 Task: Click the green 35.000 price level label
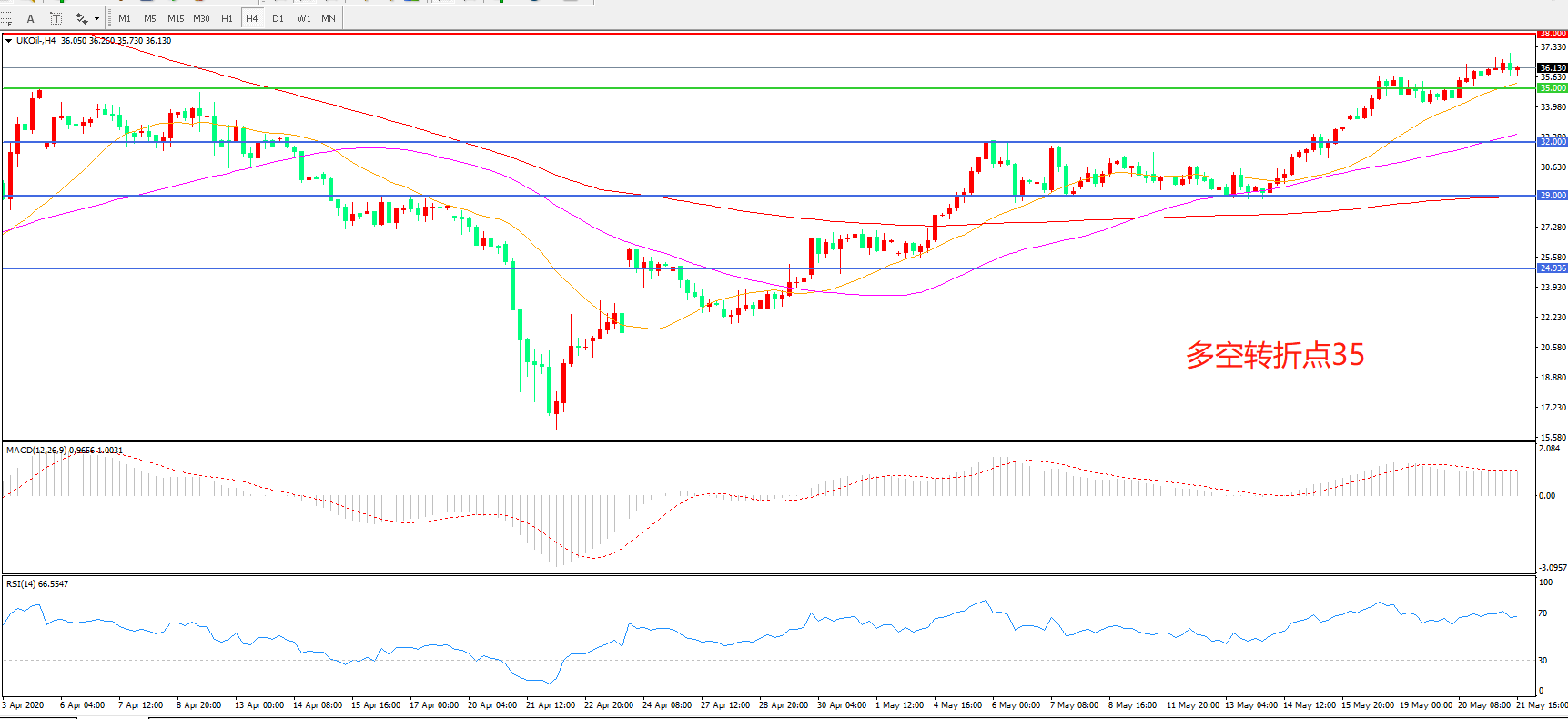(x=1552, y=88)
